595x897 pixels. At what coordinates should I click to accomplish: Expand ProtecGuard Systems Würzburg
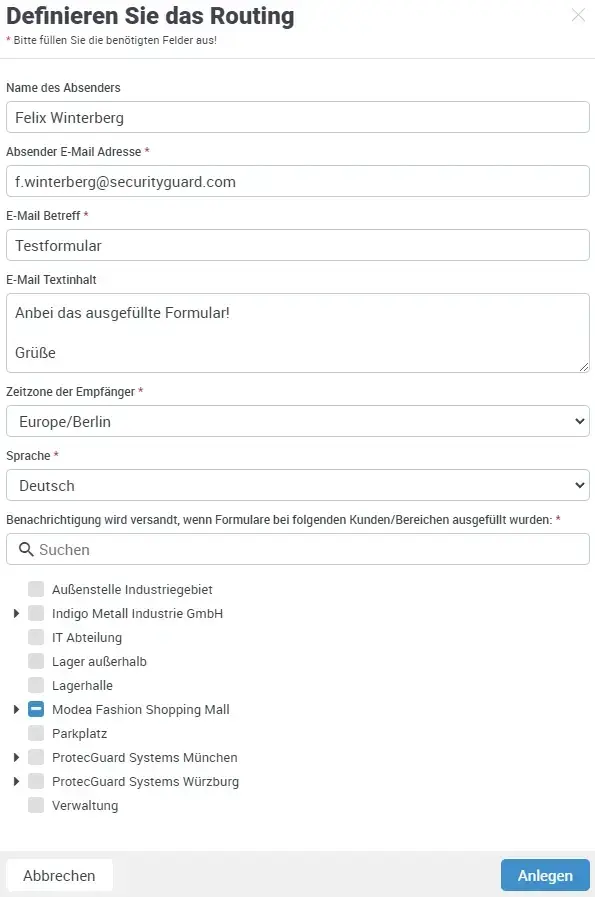tap(15, 781)
